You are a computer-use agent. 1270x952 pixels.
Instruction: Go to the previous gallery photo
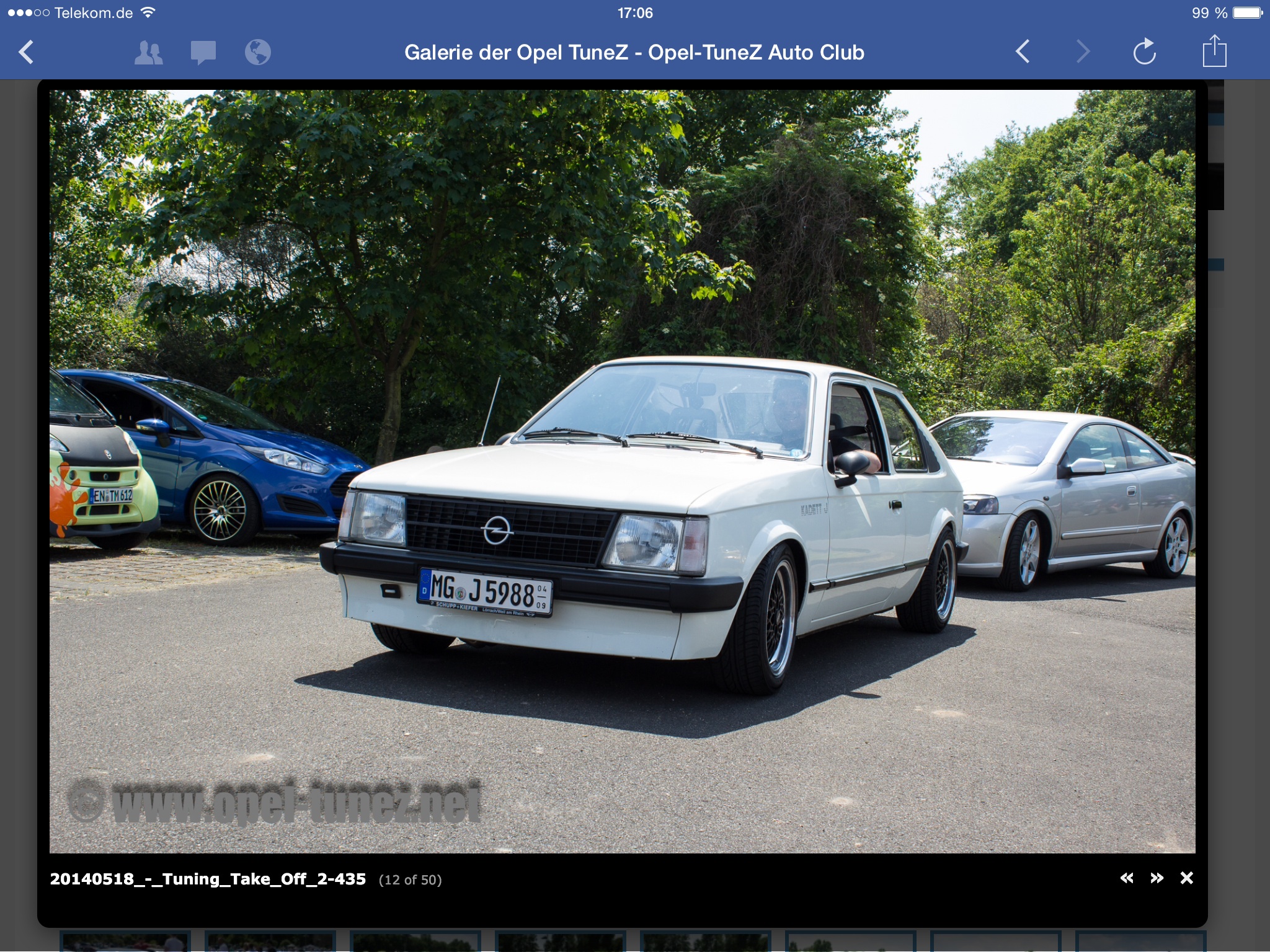pos(1127,878)
